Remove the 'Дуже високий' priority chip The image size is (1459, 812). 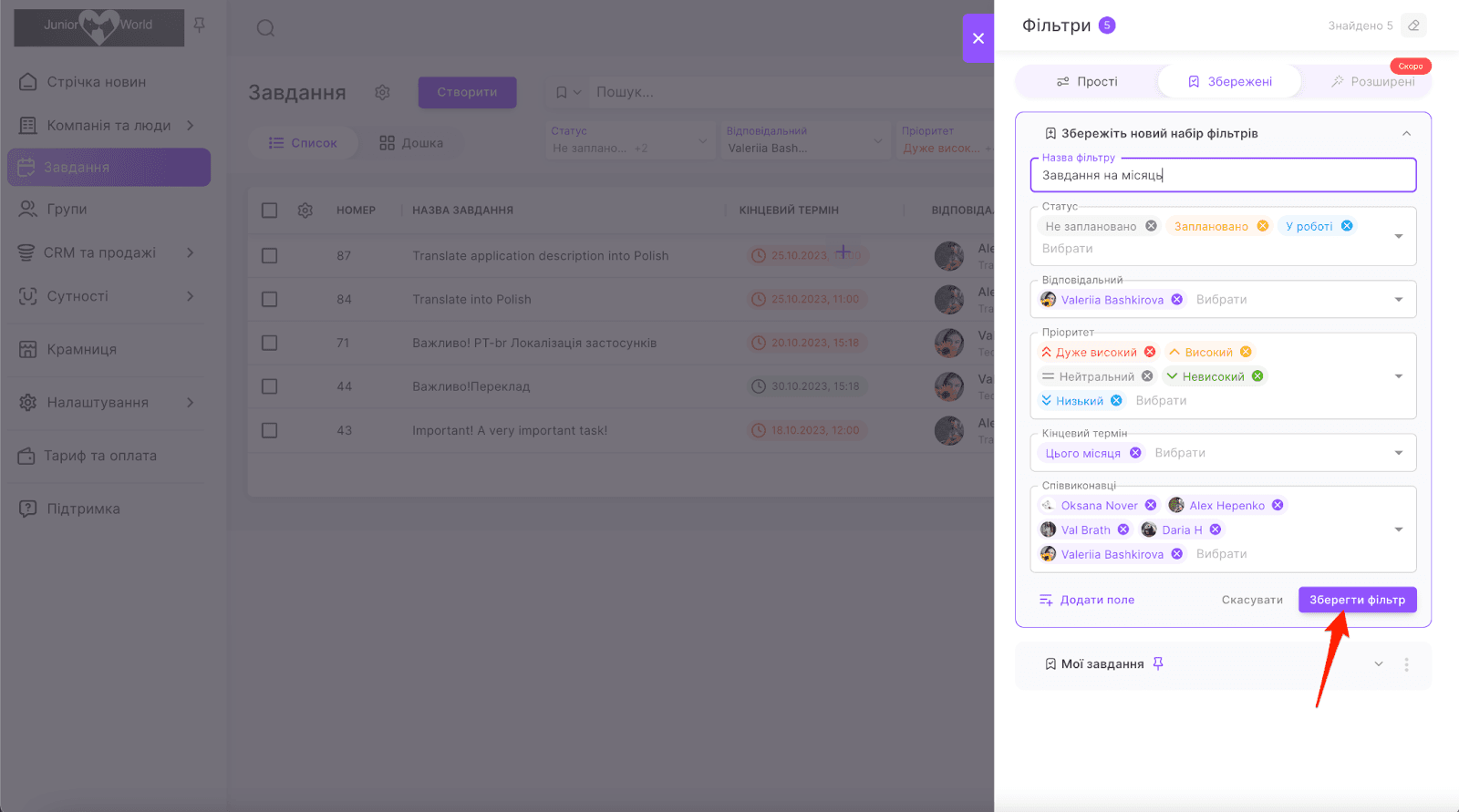click(x=1150, y=352)
